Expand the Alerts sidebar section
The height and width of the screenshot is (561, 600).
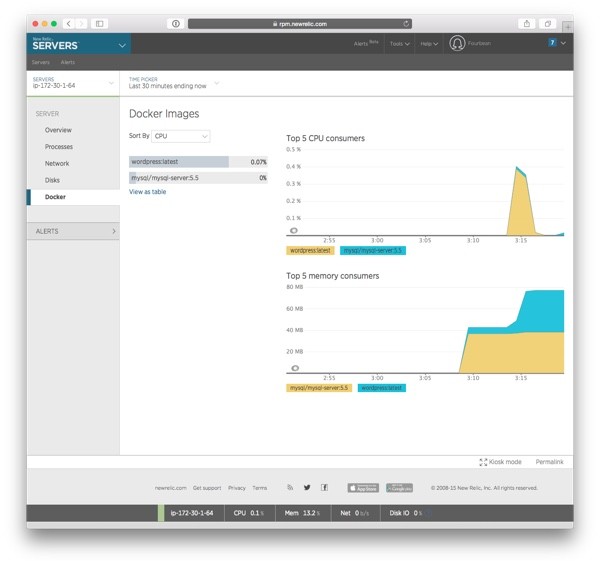point(73,231)
